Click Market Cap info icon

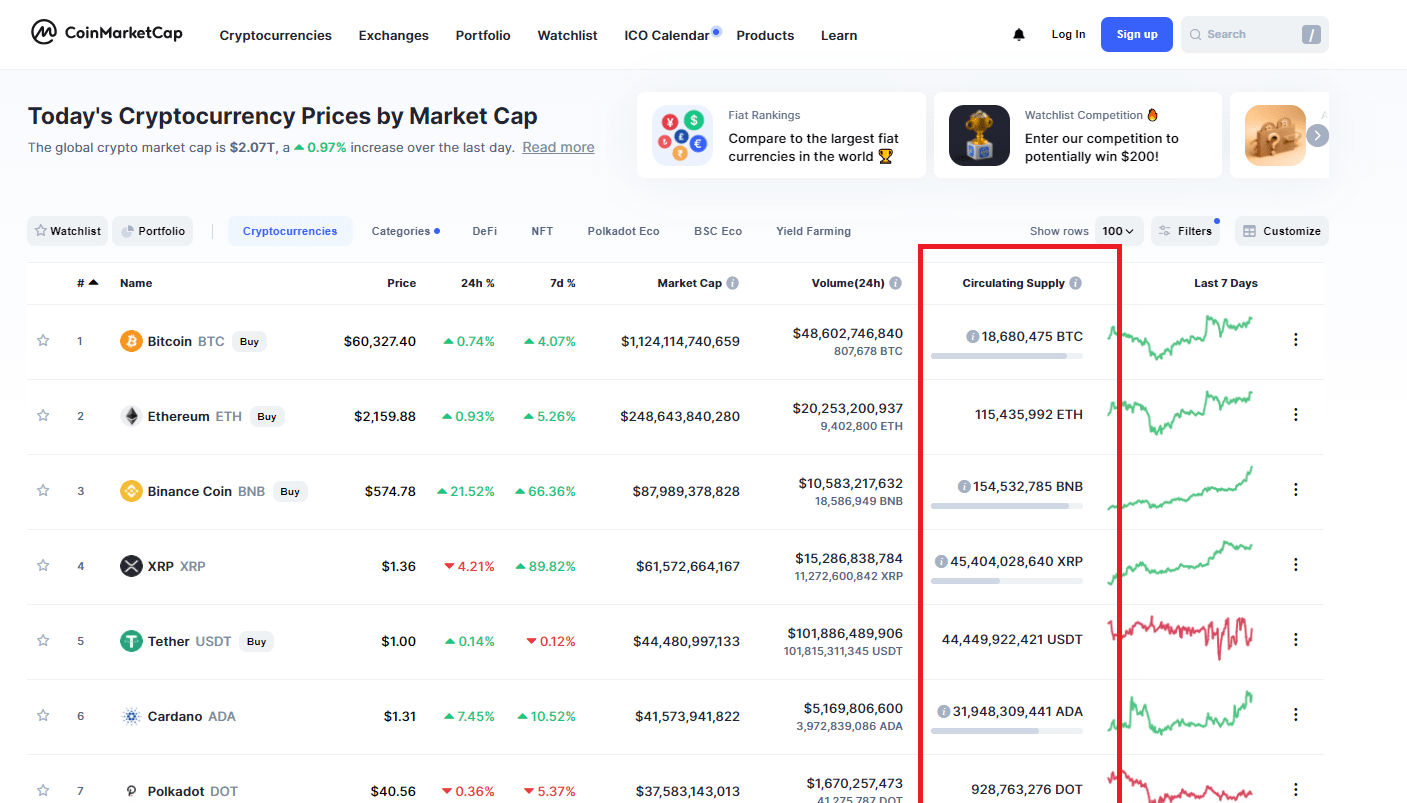[x=733, y=283]
